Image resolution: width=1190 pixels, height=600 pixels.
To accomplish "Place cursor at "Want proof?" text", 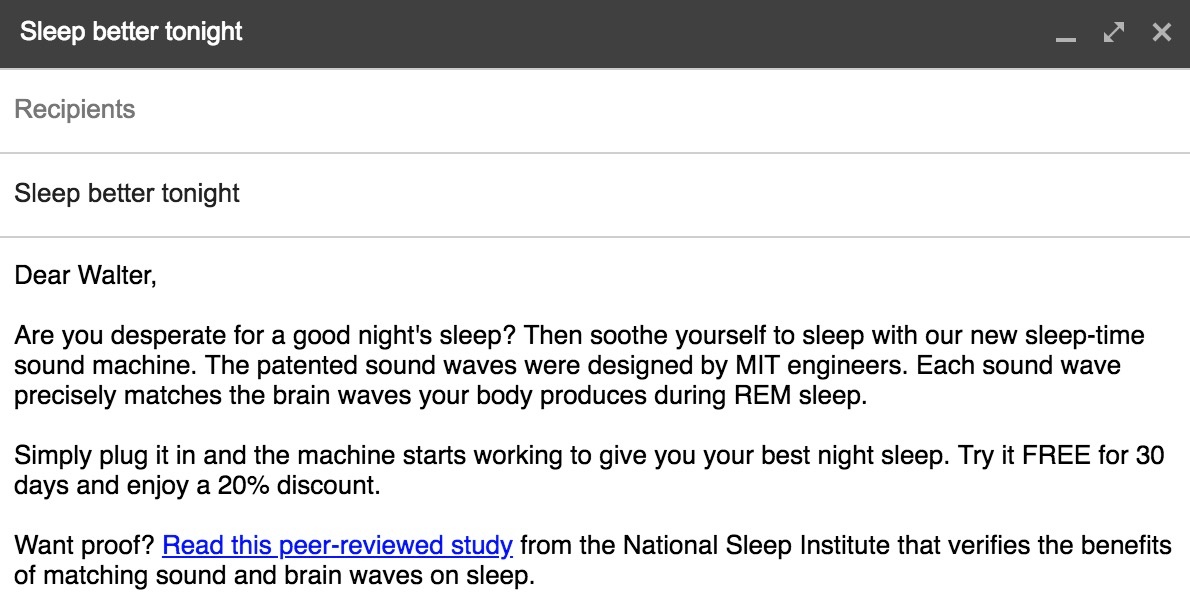I will tap(84, 546).
